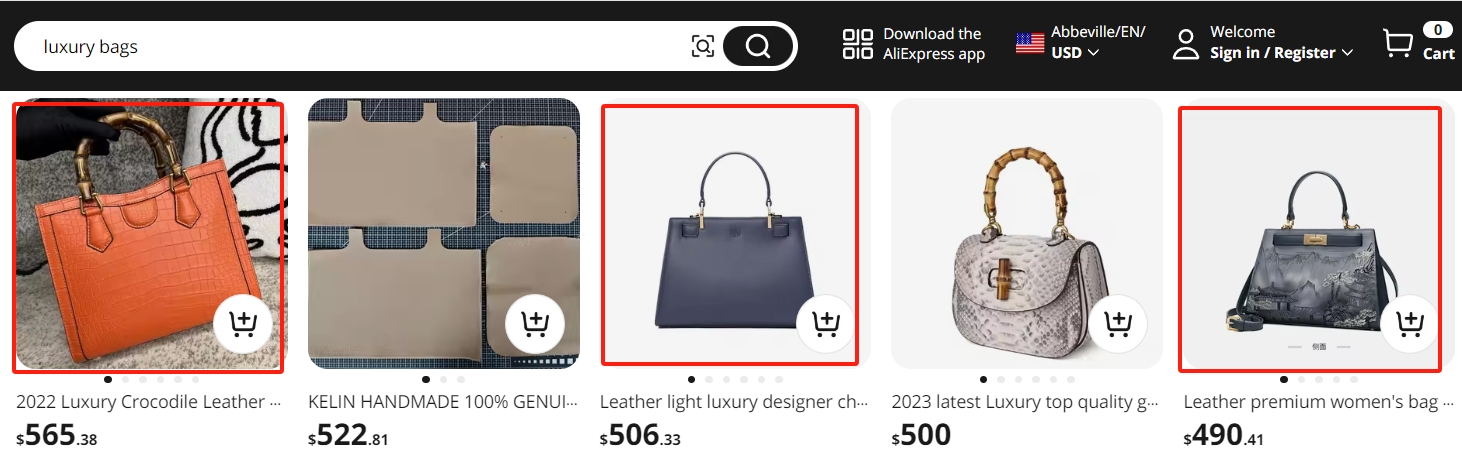Select second image dot under orange bag
The width and height of the screenshot is (1462, 459).
tap(125, 380)
